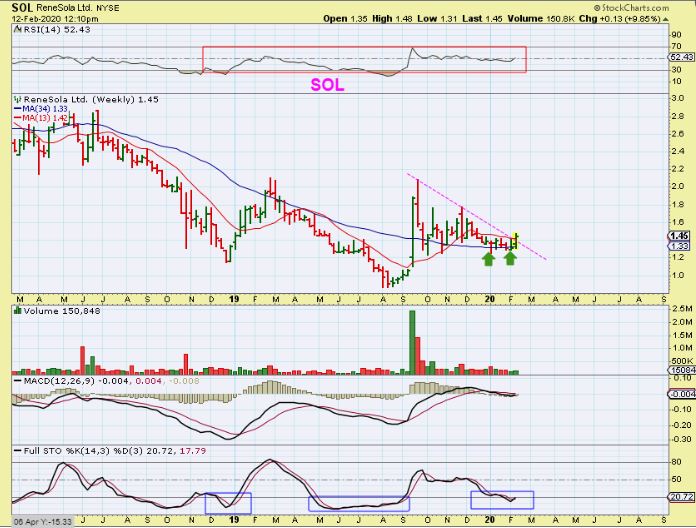Viewport: 696px width, 528px height.
Task: Click the 06 Apr Y:-15.33 readout
Action: (42, 521)
